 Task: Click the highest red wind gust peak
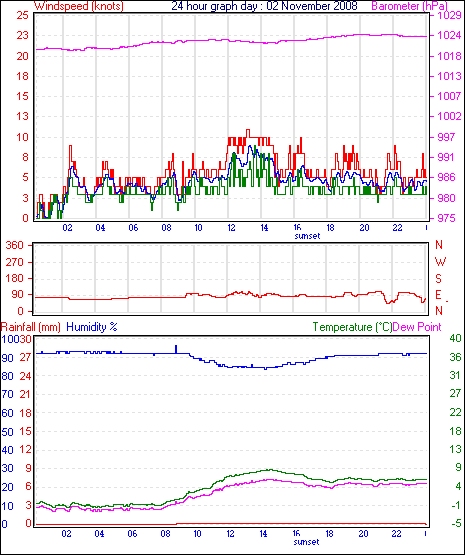[x=248, y=132]
